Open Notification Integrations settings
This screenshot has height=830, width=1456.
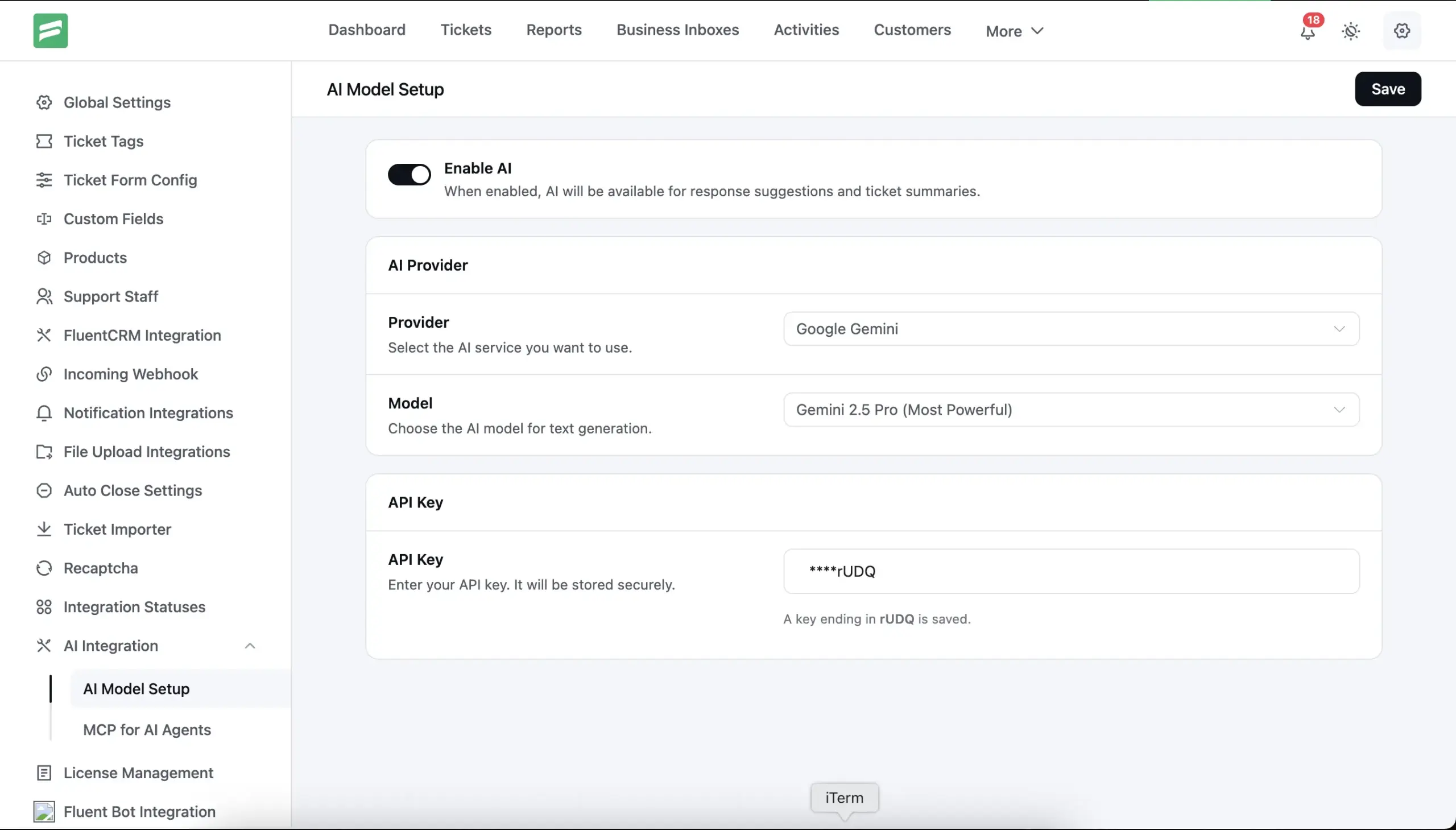[x=148, y=412]
